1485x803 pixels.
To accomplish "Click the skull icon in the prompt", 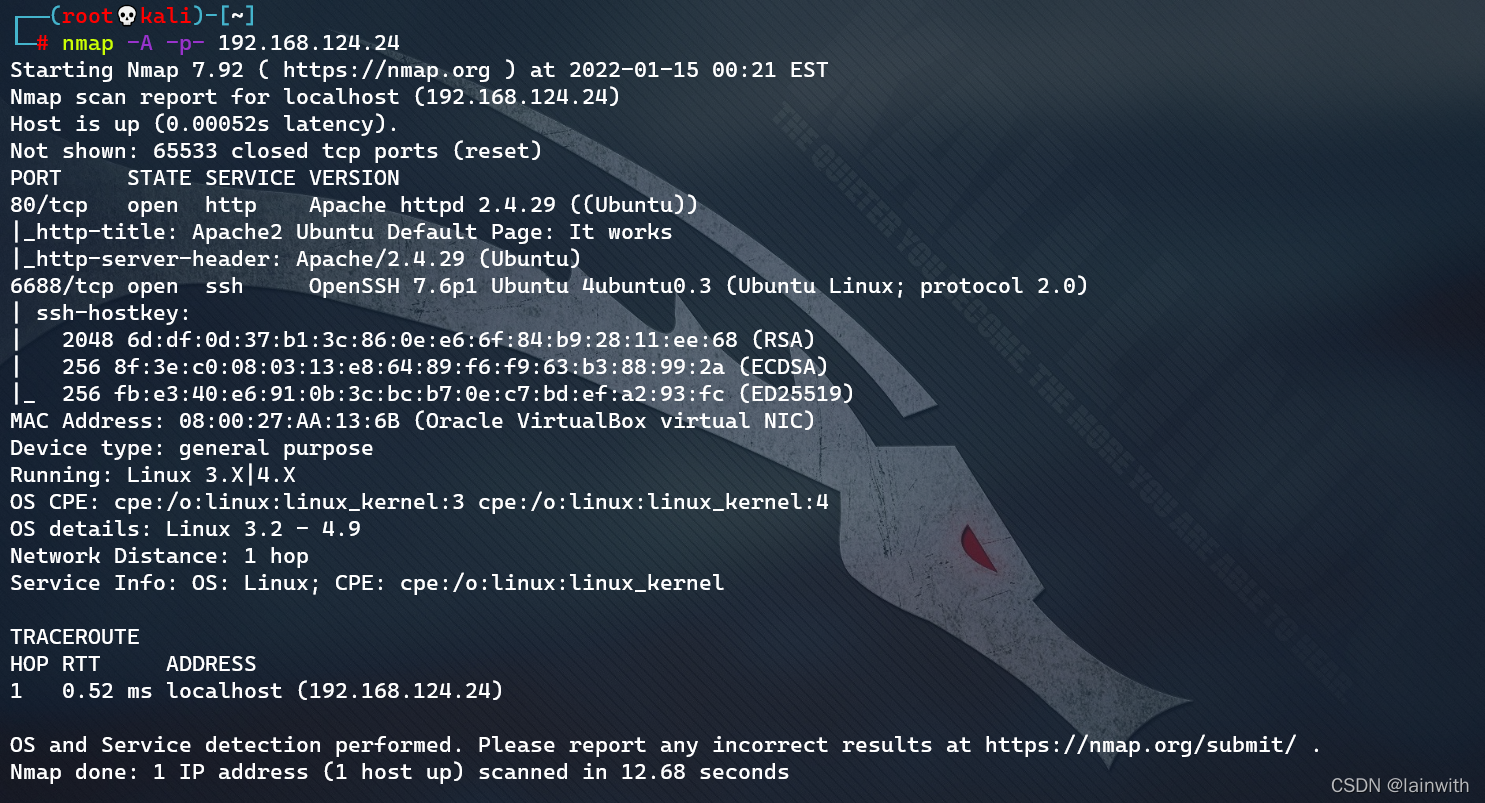I will click(x=128, y=16).
